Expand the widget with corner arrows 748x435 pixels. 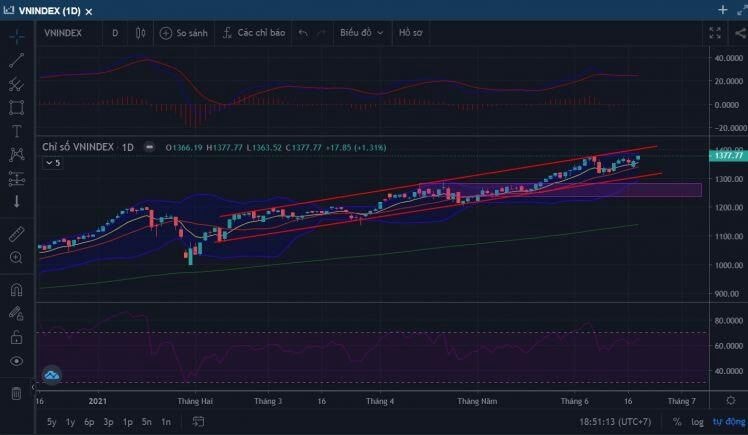(x=742, y=10)
